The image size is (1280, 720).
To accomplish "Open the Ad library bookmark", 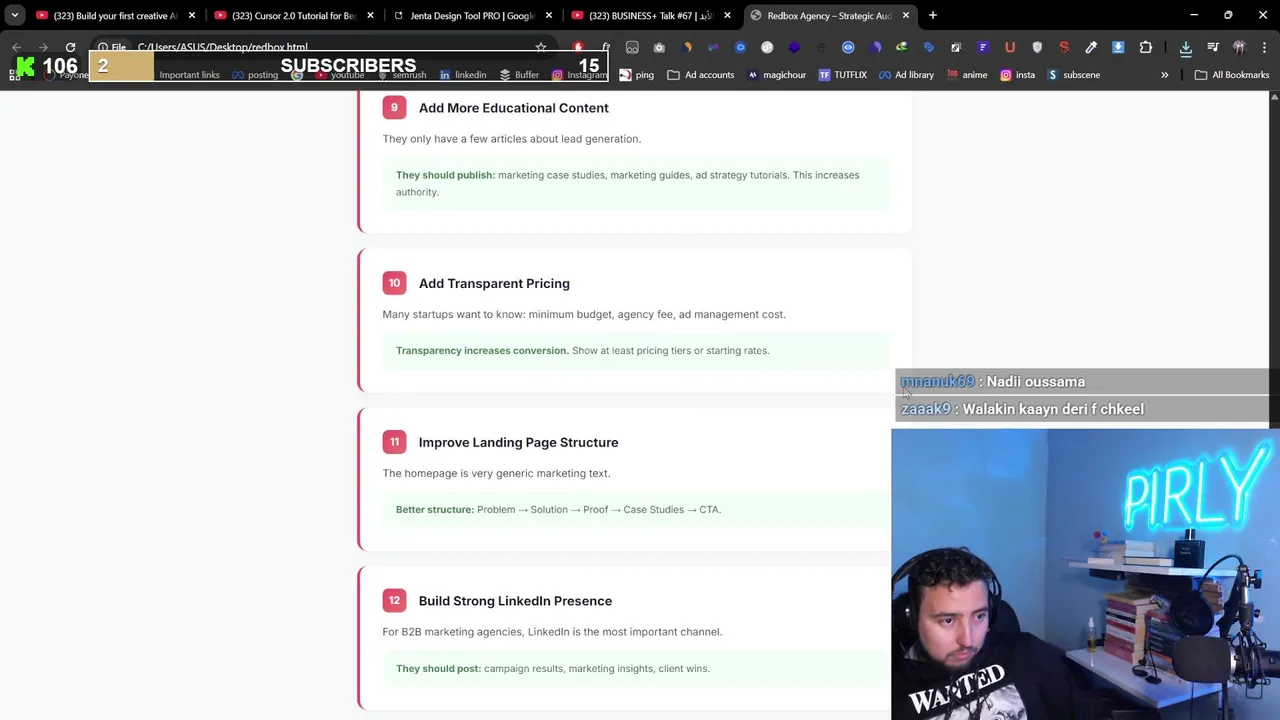I will point(906,75).
